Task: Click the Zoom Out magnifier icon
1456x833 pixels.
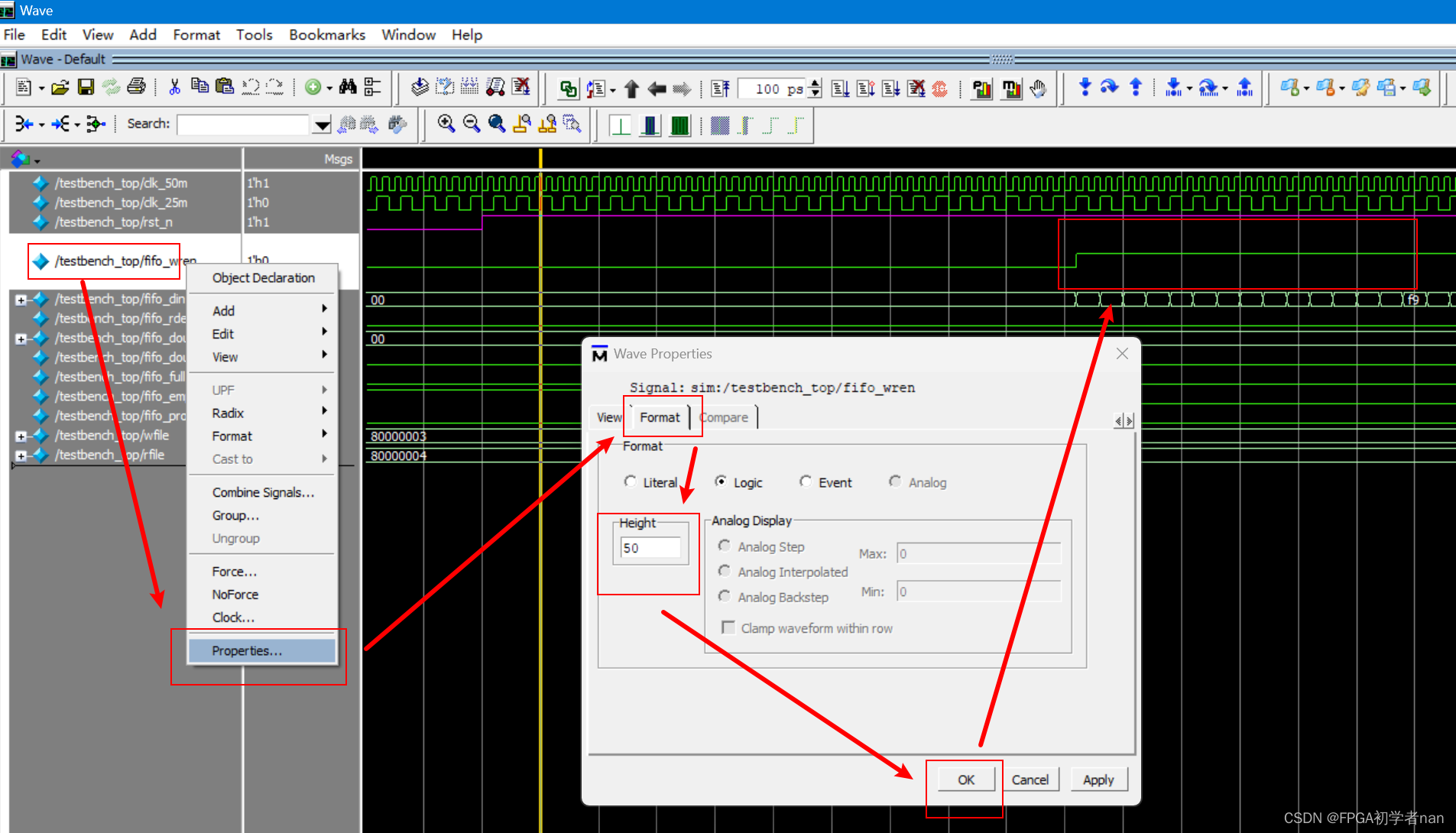Action: [472, 124]
